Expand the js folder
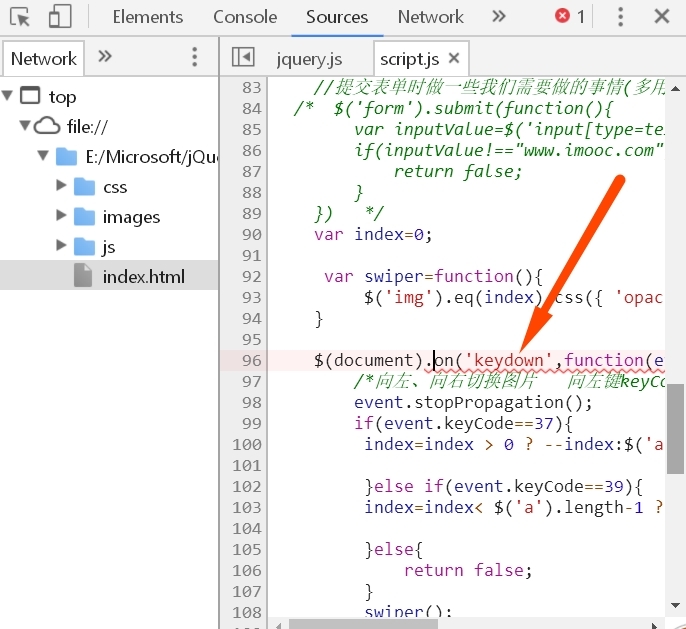This screenshot has height=629, width=686. tap(61, 245)
